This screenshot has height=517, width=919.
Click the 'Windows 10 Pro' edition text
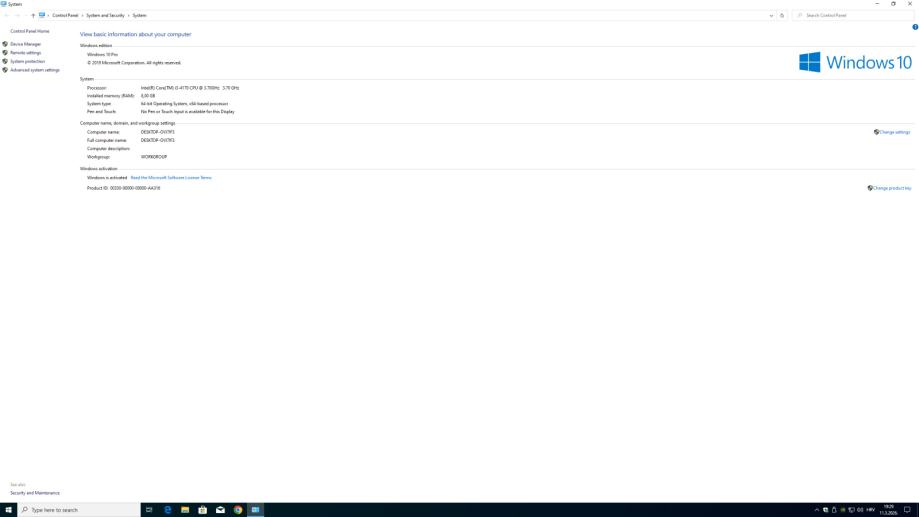pyautogui.click(x=102, y=55)
